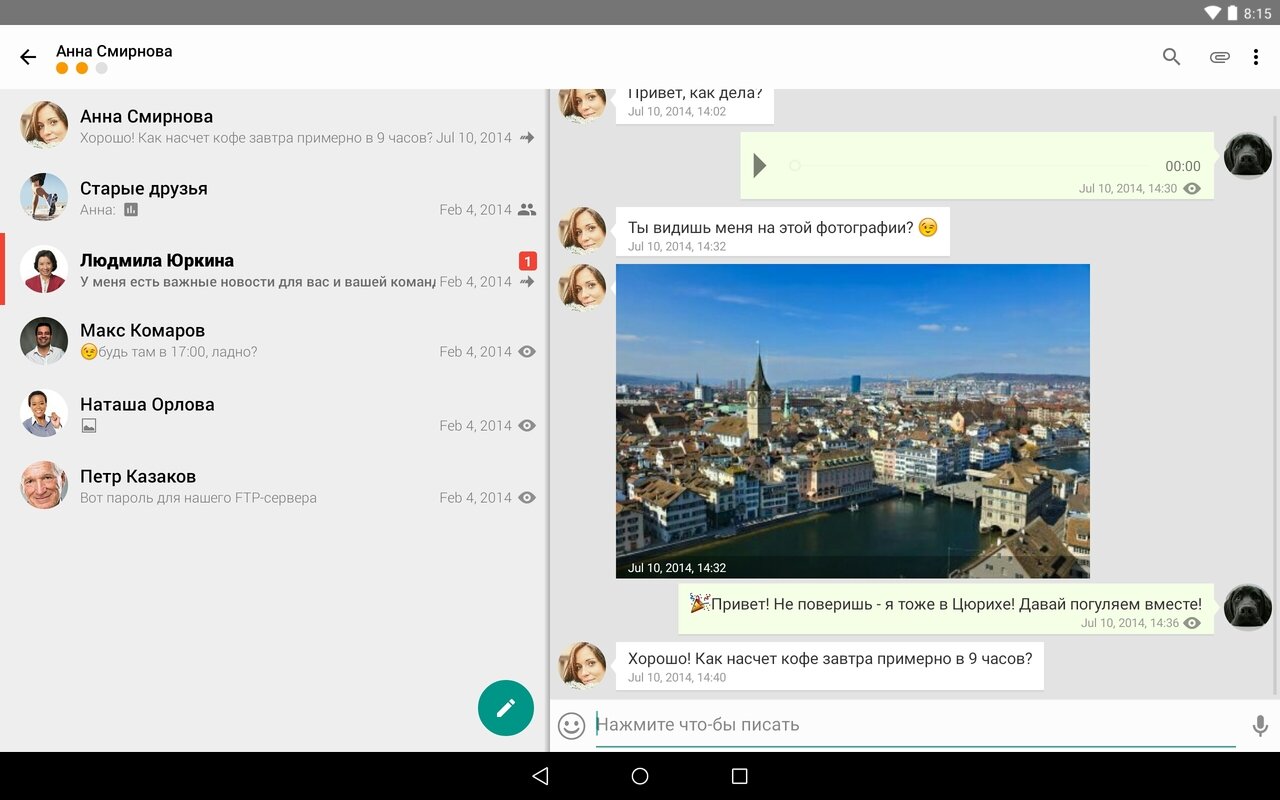Click the seen eye icon on Наташа Орлова row
1280x800 pixels.
527,426
